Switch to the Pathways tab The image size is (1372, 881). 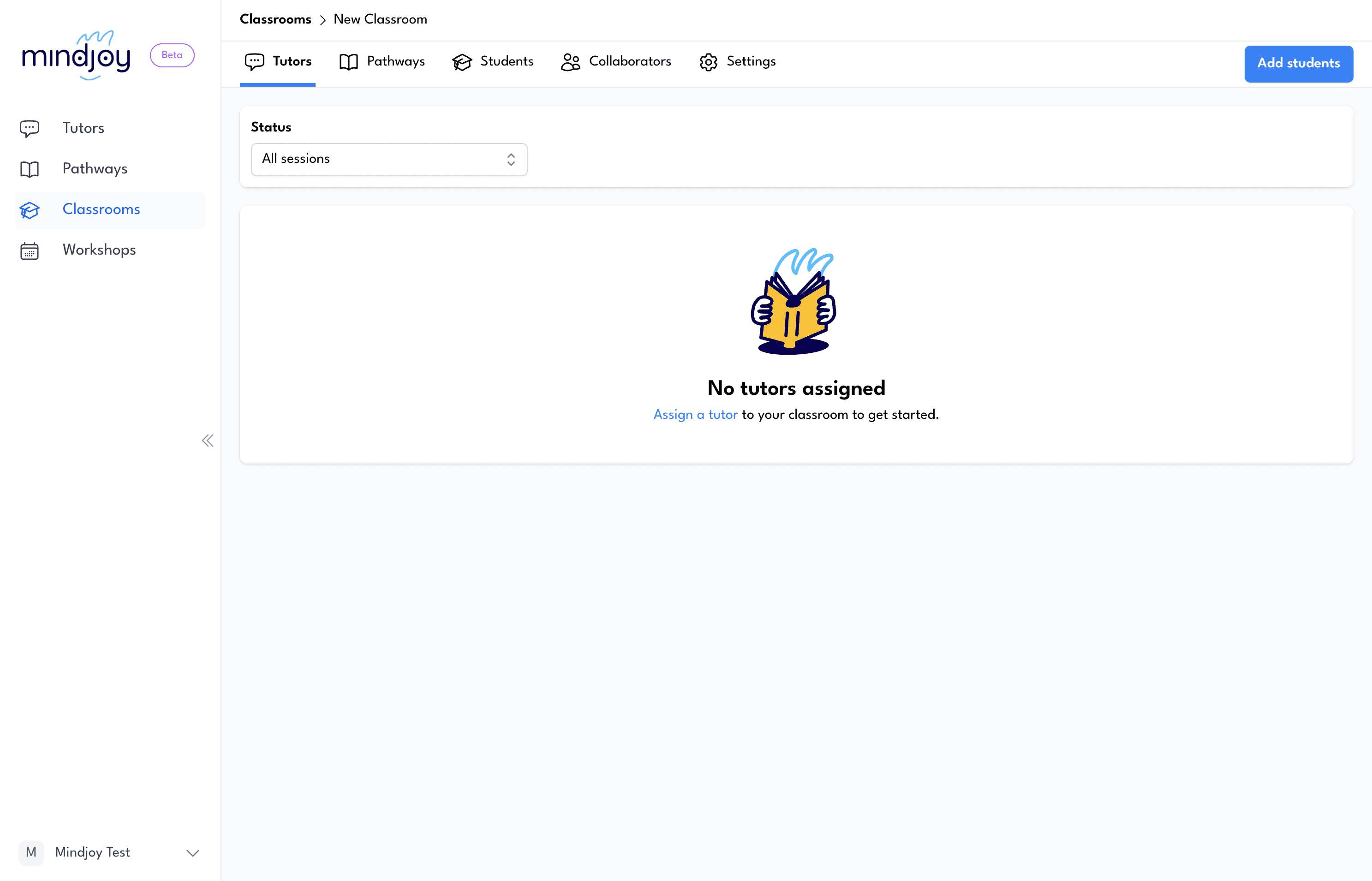pyautogui.click(x=382, y=62)
